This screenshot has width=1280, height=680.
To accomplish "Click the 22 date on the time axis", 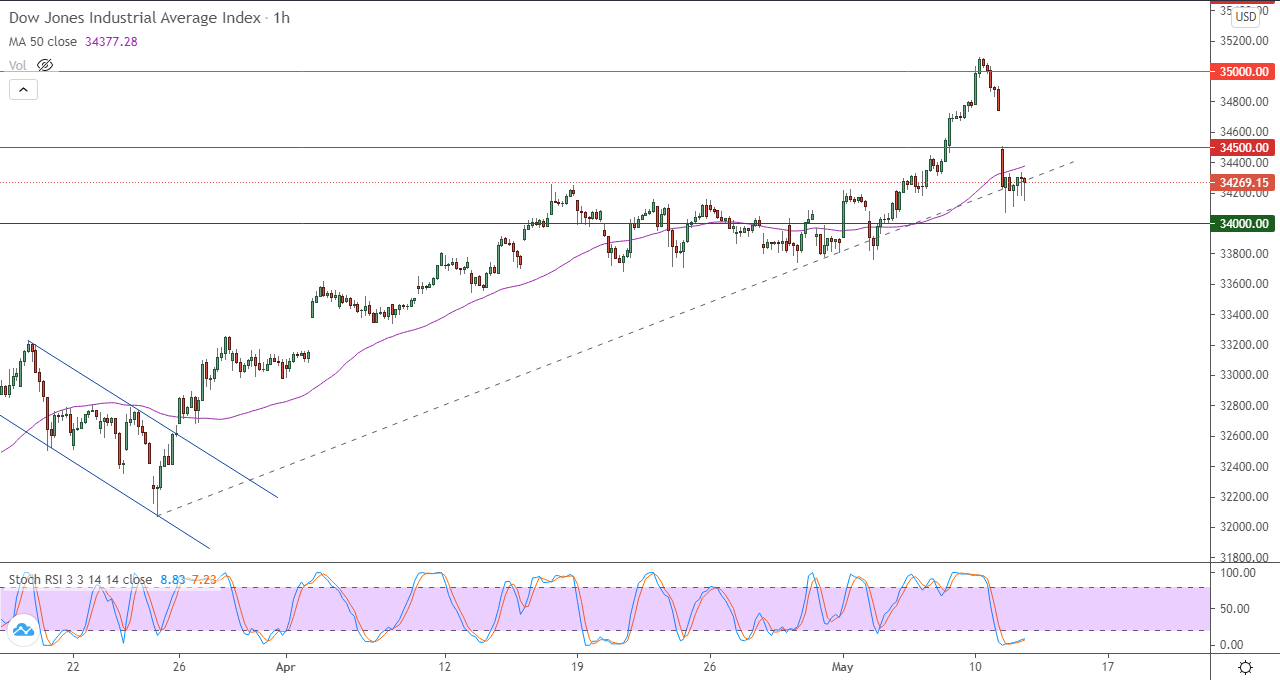I will [x=73, y=666].
